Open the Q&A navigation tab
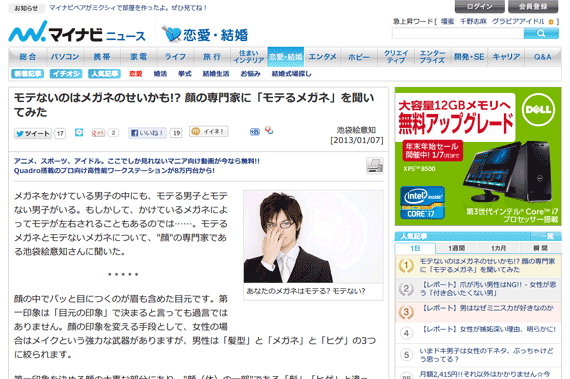 click(543, 57)
